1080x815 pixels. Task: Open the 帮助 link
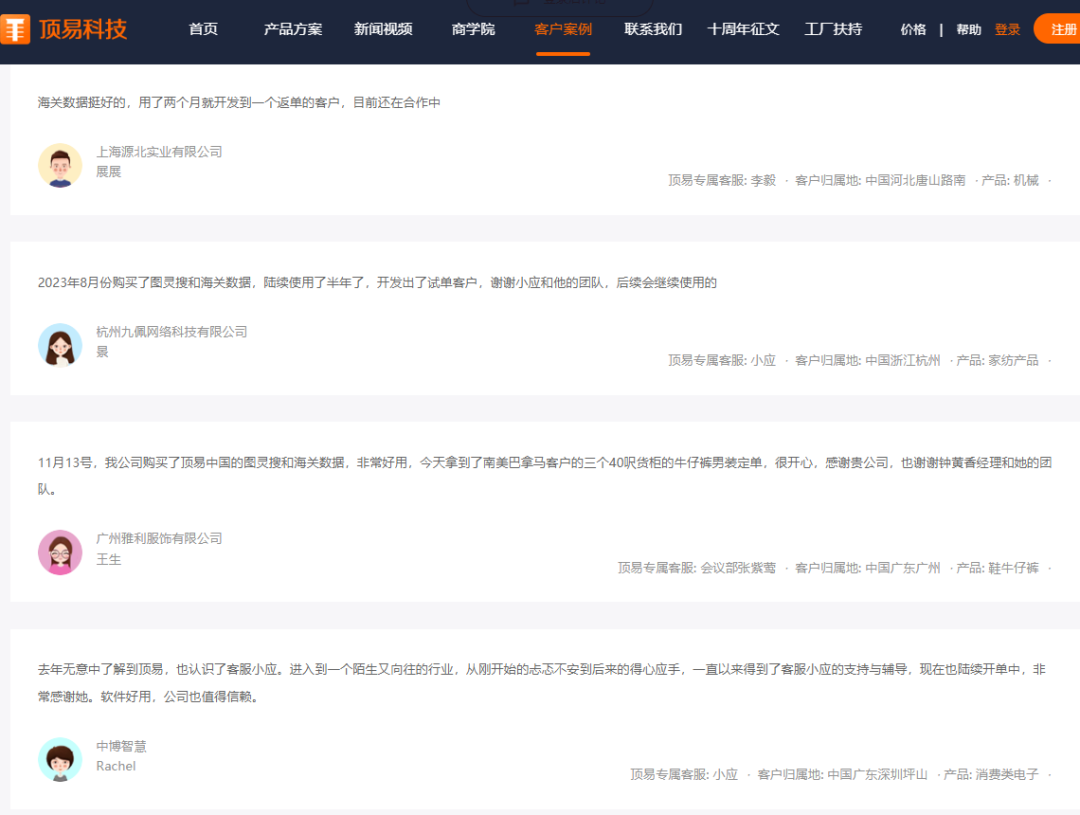tap(968, 30)
